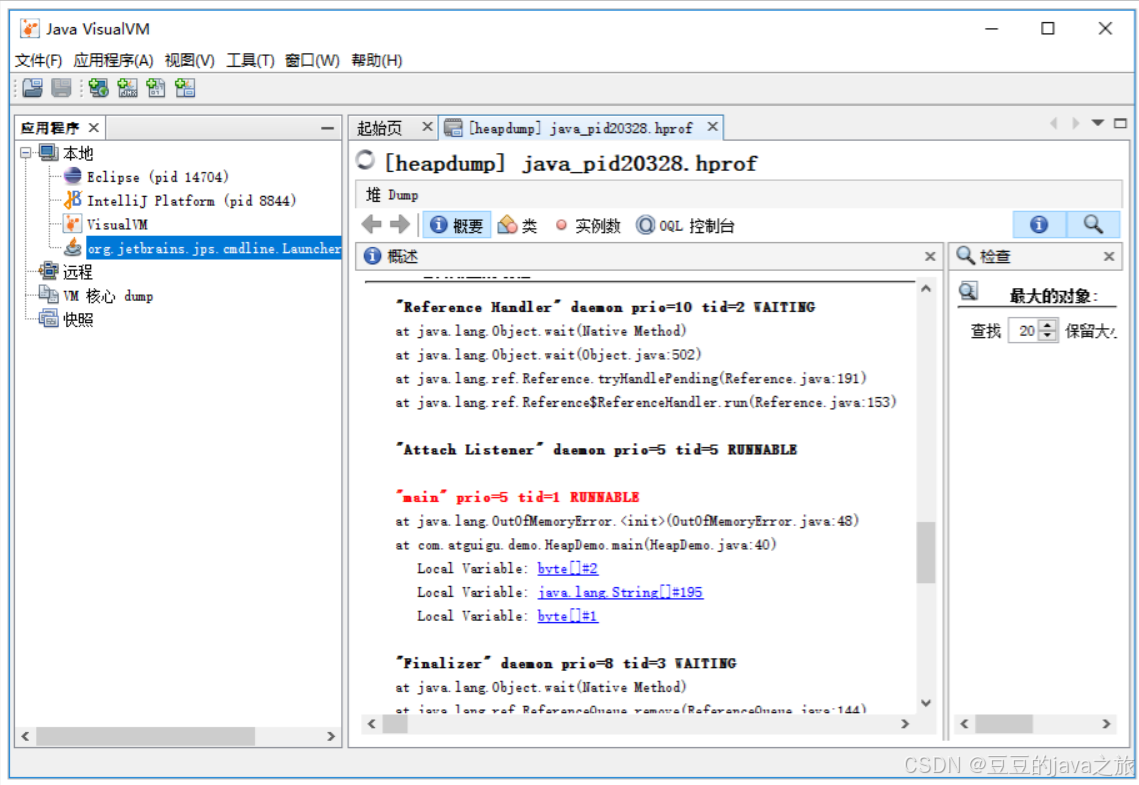1139x785 pixels.
Task: Click the "main" prio=5 tid=1 RUNNABLE line
Action: [x=517, y=497]
